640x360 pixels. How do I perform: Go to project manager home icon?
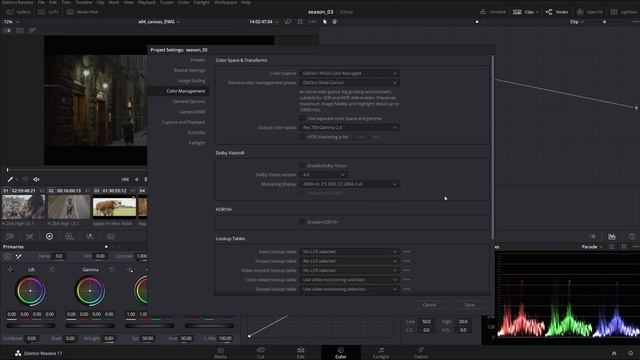(x=614, y=353)
